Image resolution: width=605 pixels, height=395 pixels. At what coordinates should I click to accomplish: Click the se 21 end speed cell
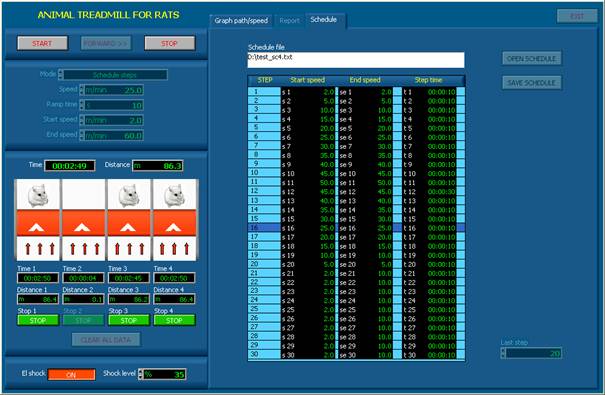pyautogui.click(x=366, y=273)
